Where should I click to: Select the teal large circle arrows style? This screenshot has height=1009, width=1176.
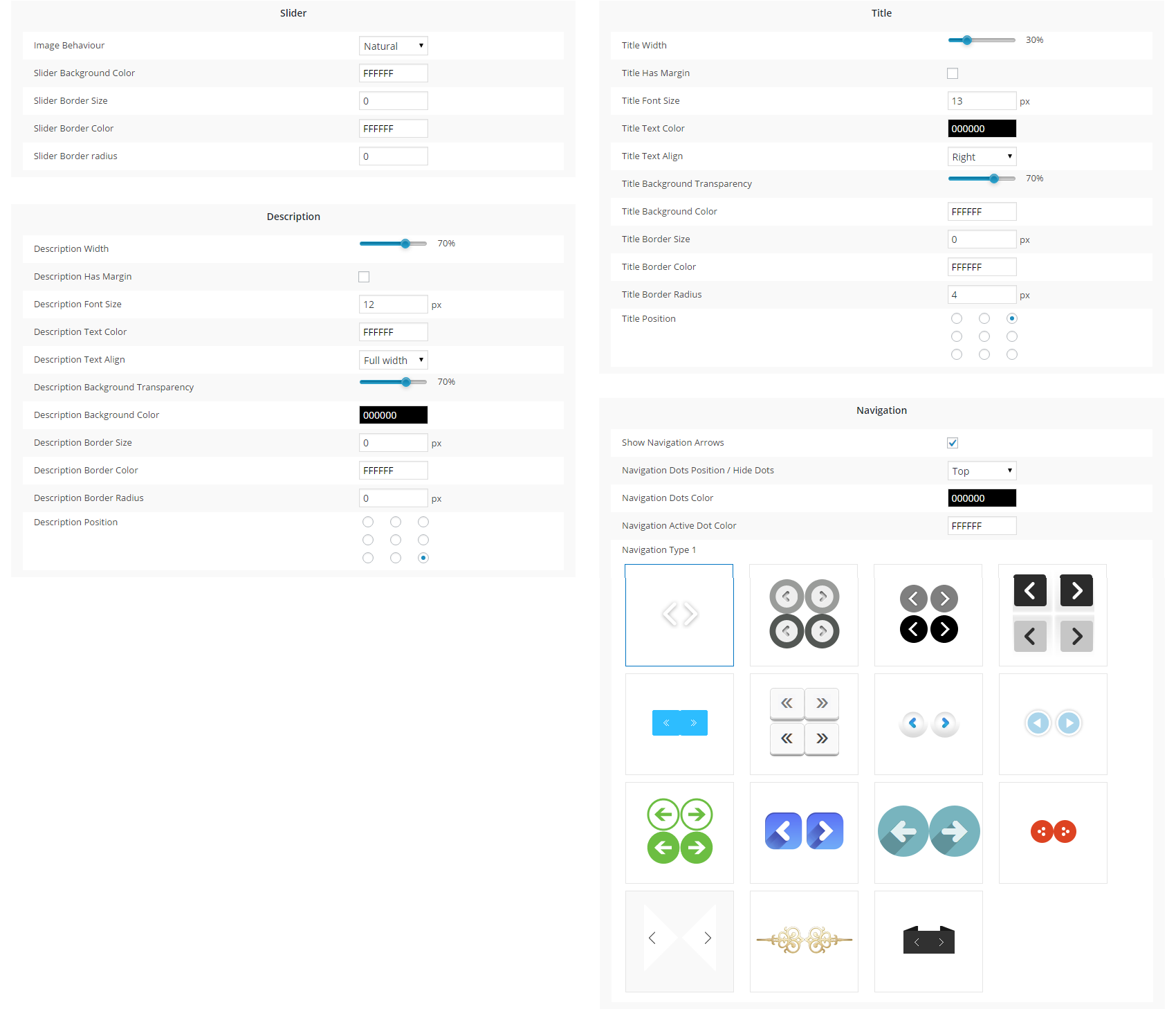(x=928, y=833)
